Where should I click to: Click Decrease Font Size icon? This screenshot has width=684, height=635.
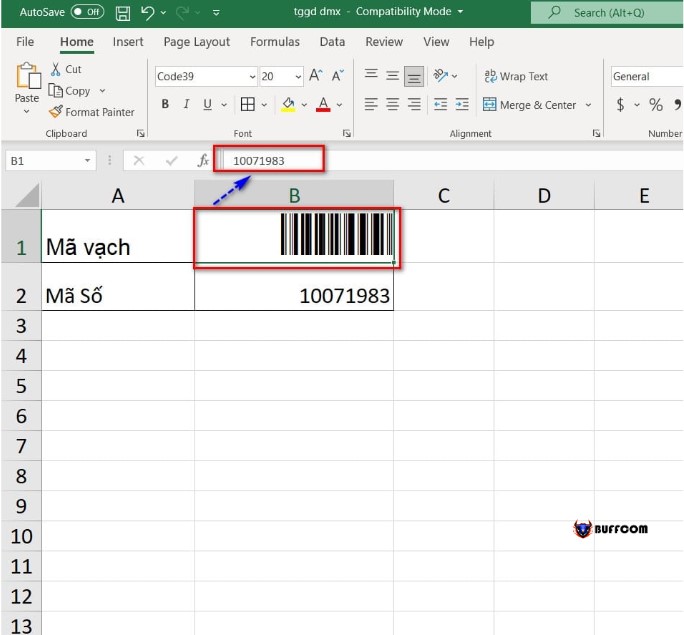pyautogui.click(x=338, y=75)
